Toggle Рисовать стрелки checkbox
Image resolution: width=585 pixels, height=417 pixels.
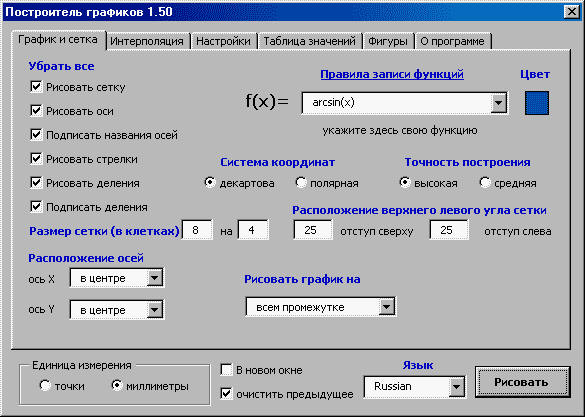(x=36, y=159)
